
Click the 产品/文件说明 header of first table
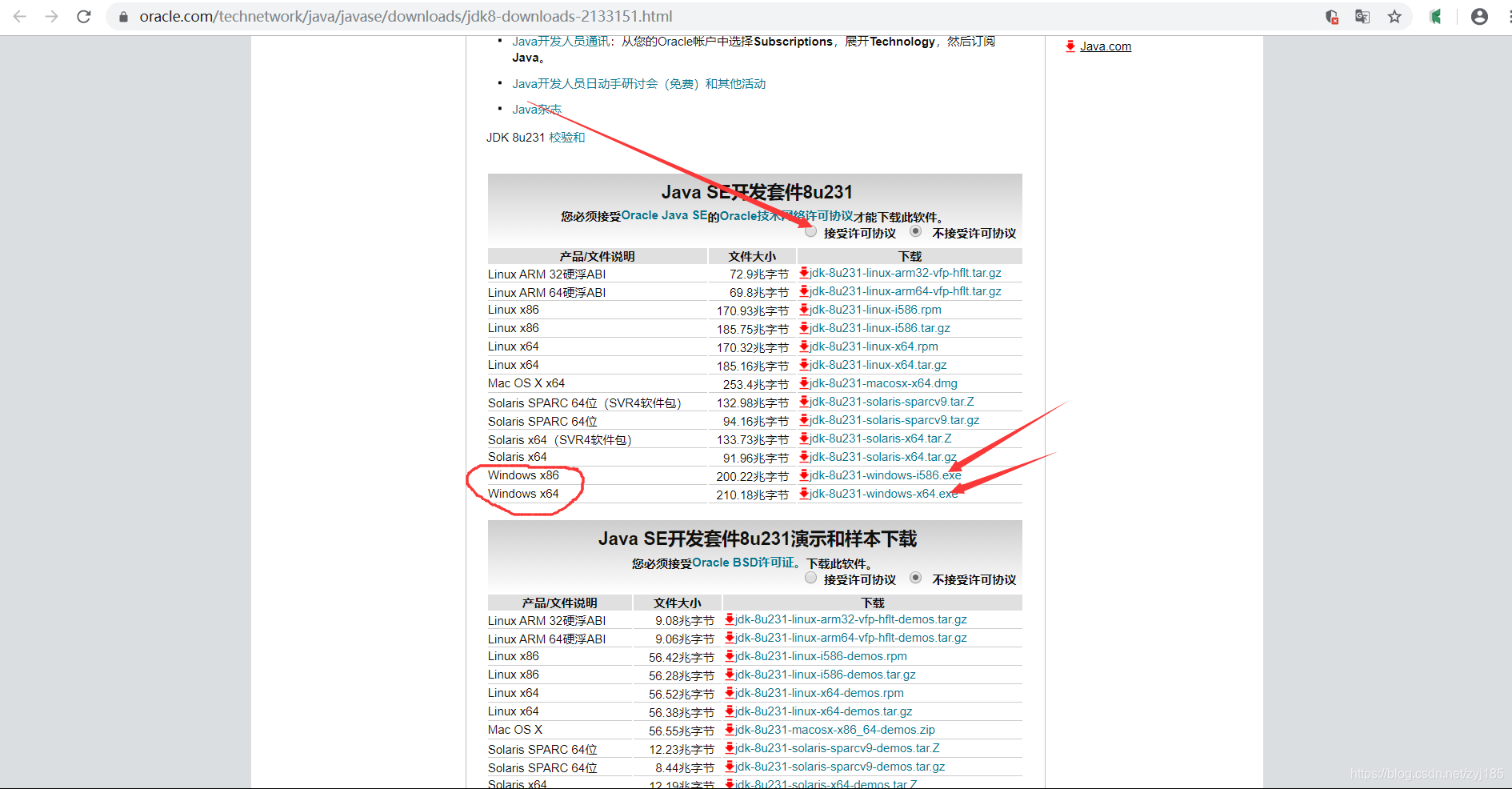pos(597,256)
